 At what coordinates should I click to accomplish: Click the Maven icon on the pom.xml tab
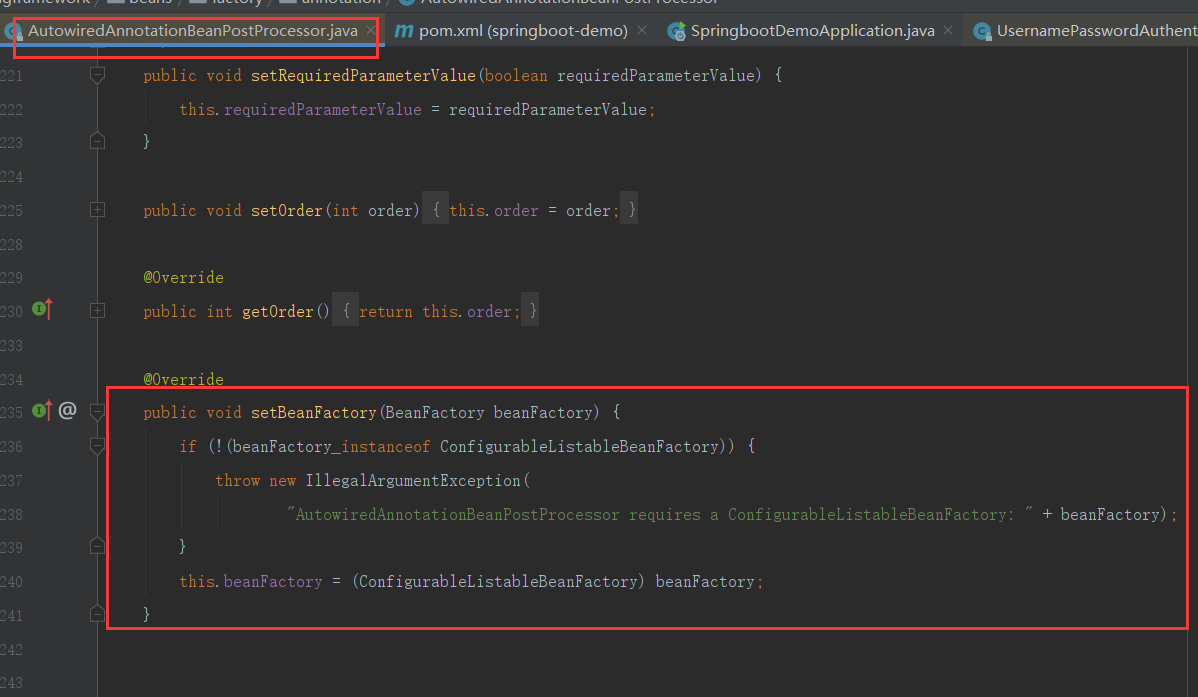click(403, 30)
